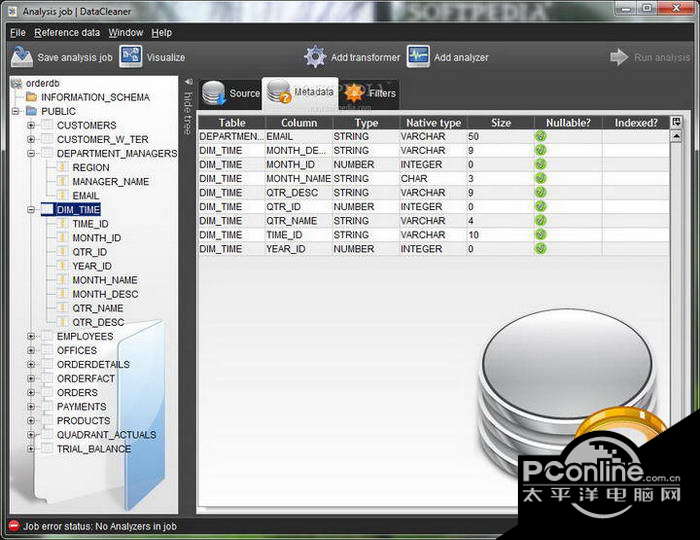Screen dimensions: 700x540
Task: Open the Window menu
Action: point(125,33)
